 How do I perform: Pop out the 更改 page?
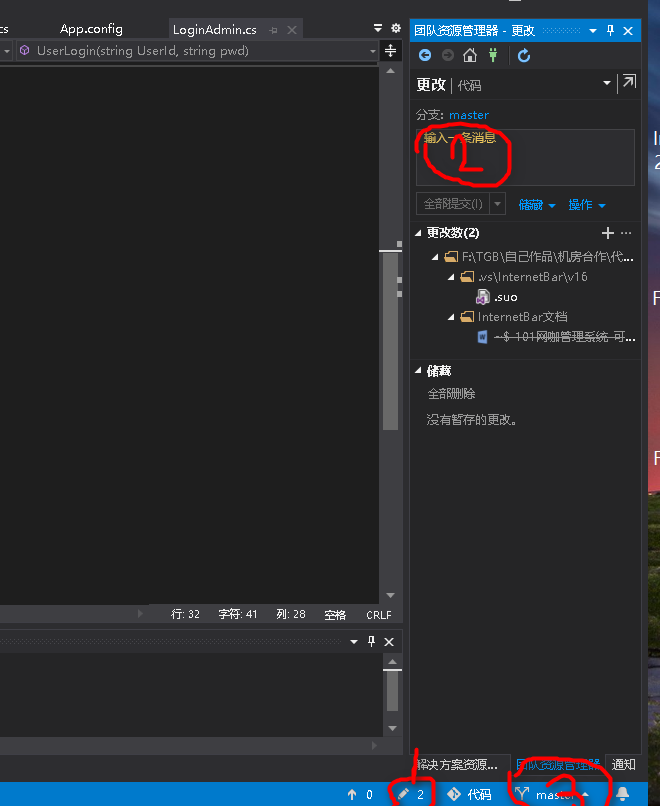click(629, 82)
